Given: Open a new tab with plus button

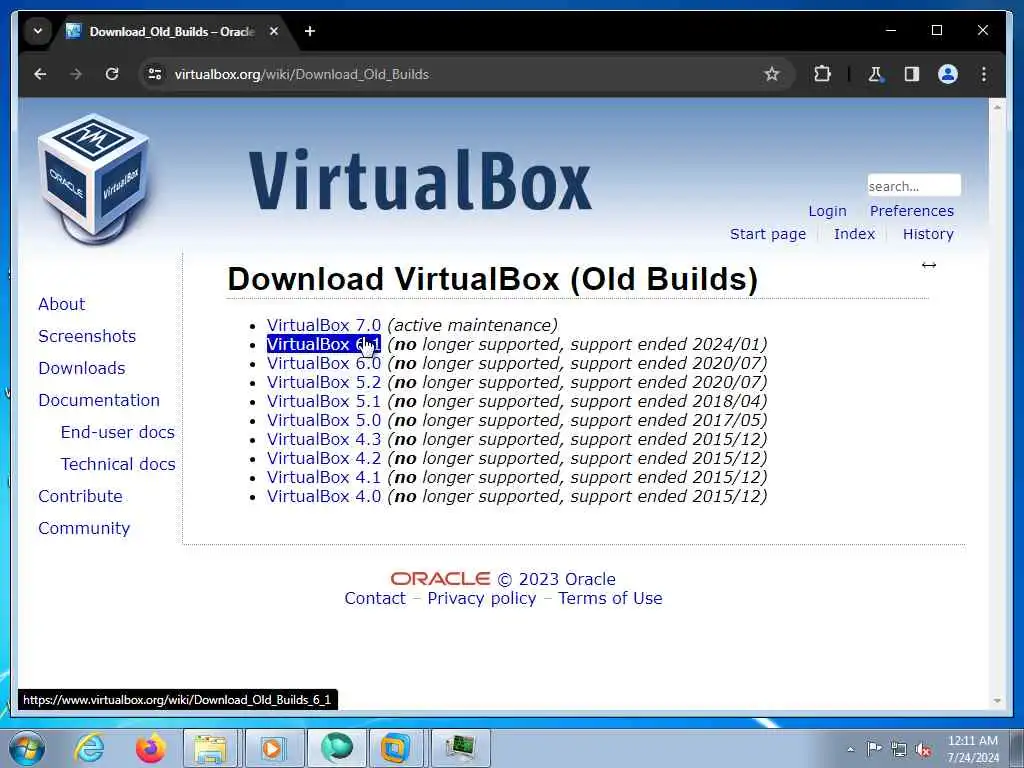Looking at the screenshot, I should point(310,31).
